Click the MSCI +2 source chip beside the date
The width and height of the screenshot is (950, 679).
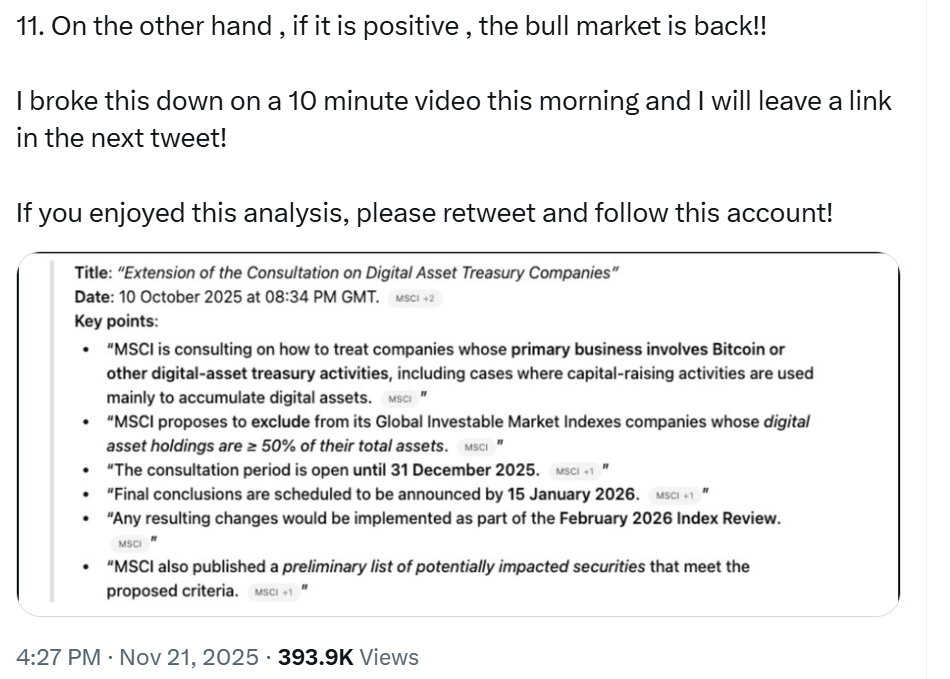[418, 298]
